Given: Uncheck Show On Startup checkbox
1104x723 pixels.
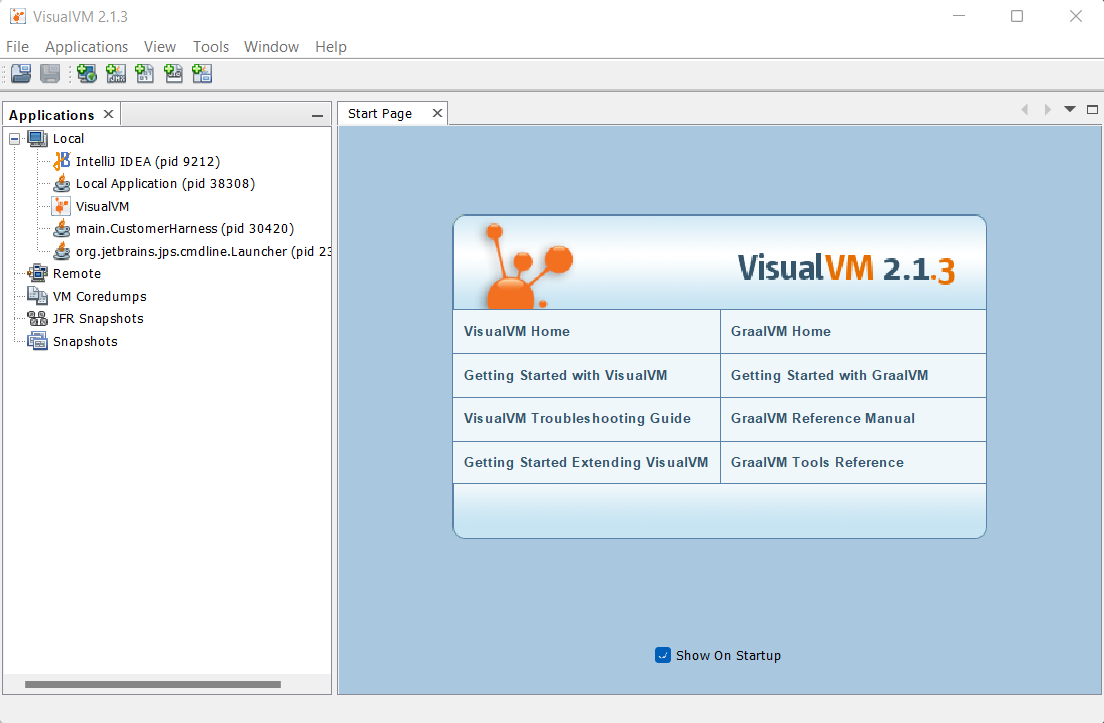Looking at the screenshot, I should (663, 655).
